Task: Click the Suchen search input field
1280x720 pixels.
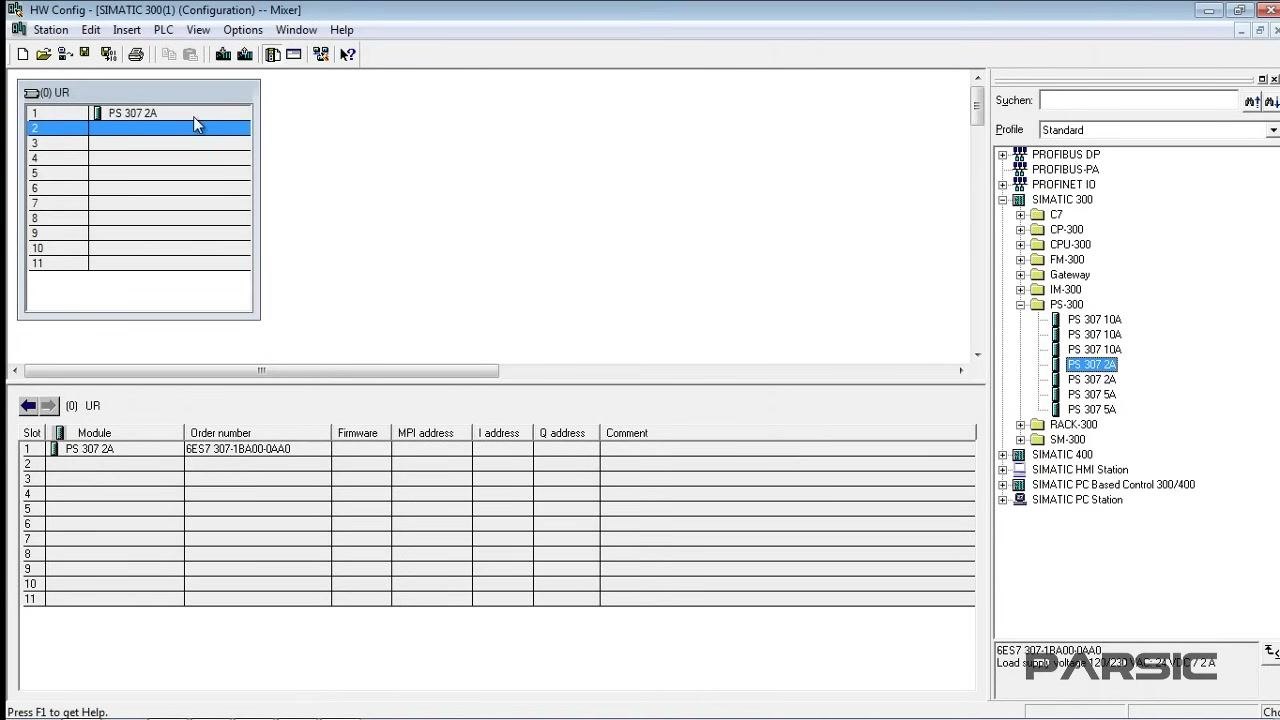Action: click(x=1139, y=101)
